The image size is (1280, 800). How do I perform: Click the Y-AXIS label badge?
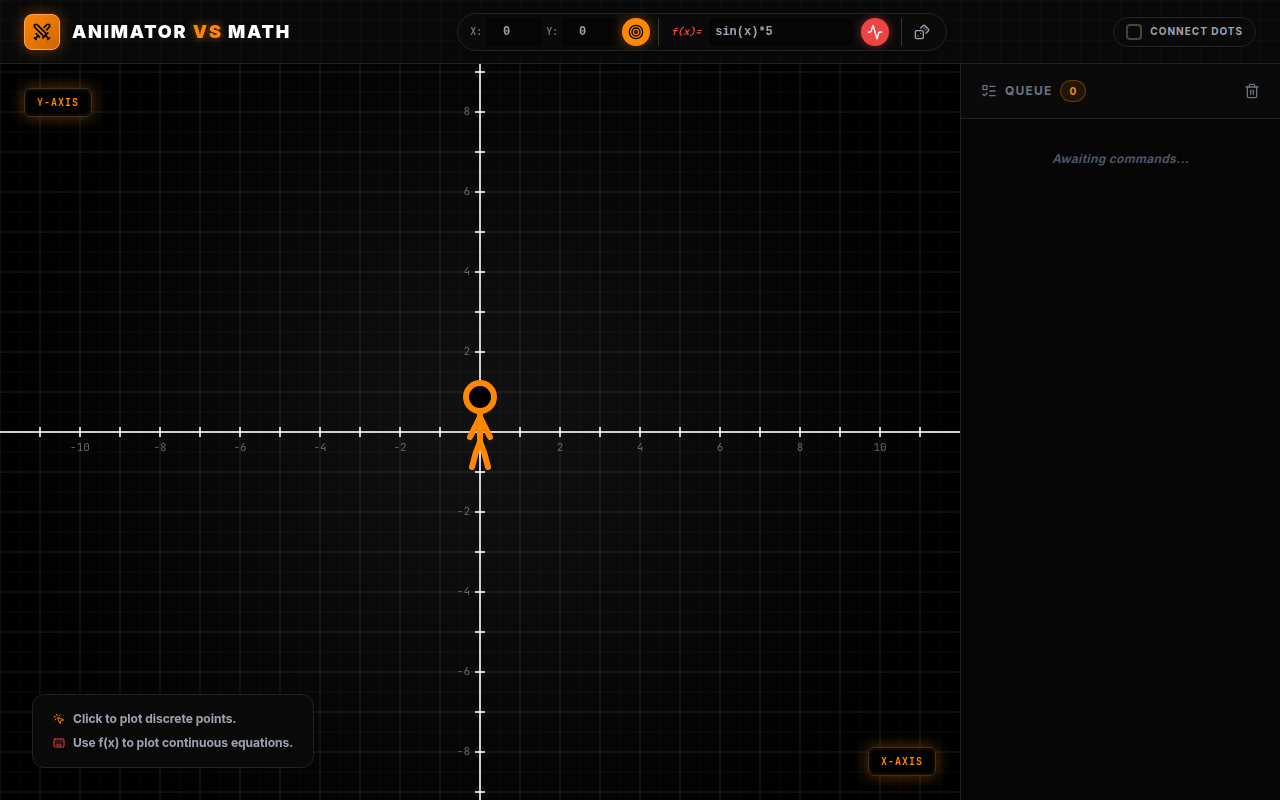point(58,102)
